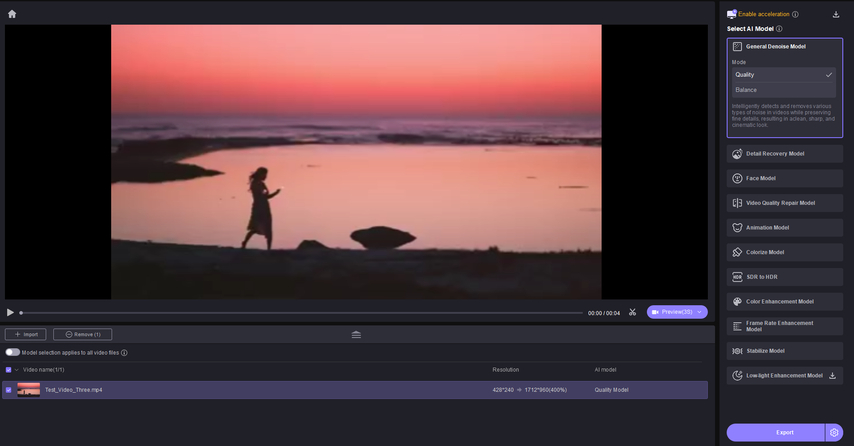The width and height of the screenshot is (854, 446).
Task: Click the Stabilize Model icon
Action: coord(737,351)
